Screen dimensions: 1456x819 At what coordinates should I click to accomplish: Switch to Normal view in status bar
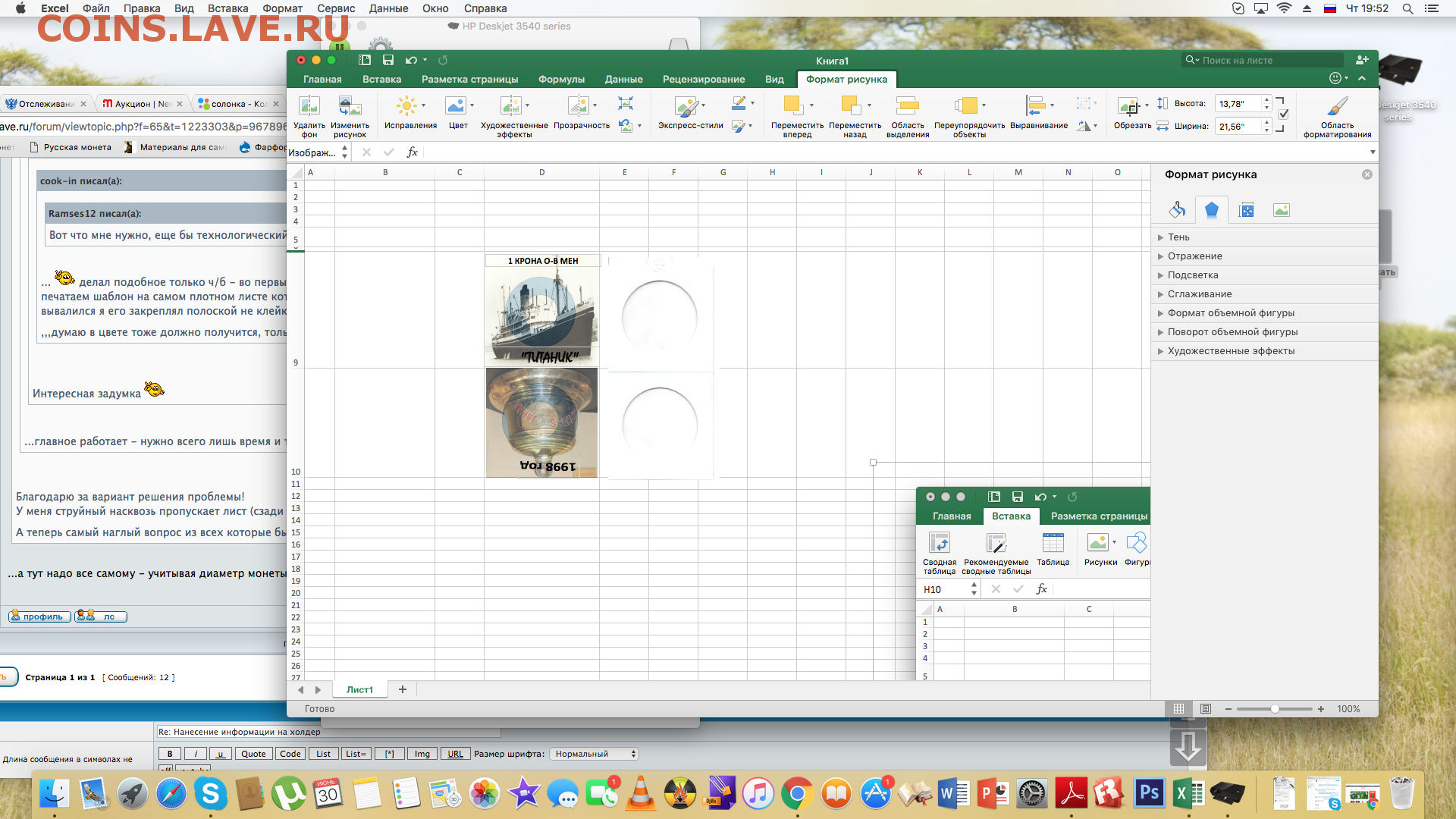[1178, 709]
